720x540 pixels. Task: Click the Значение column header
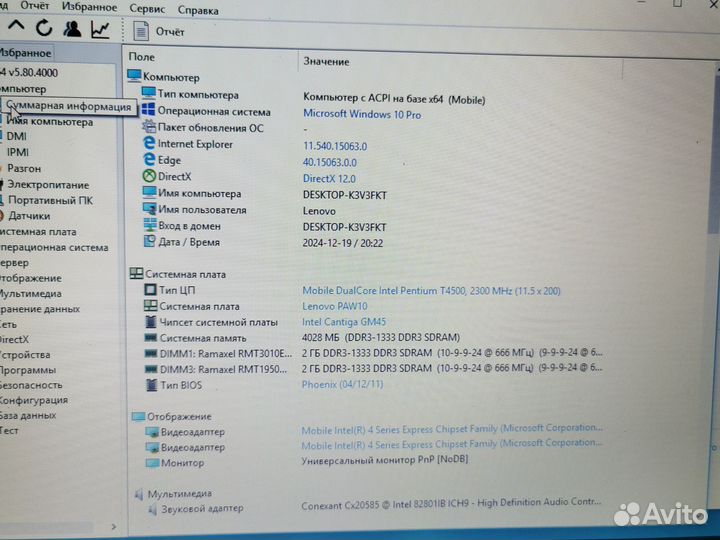(326, 62)
